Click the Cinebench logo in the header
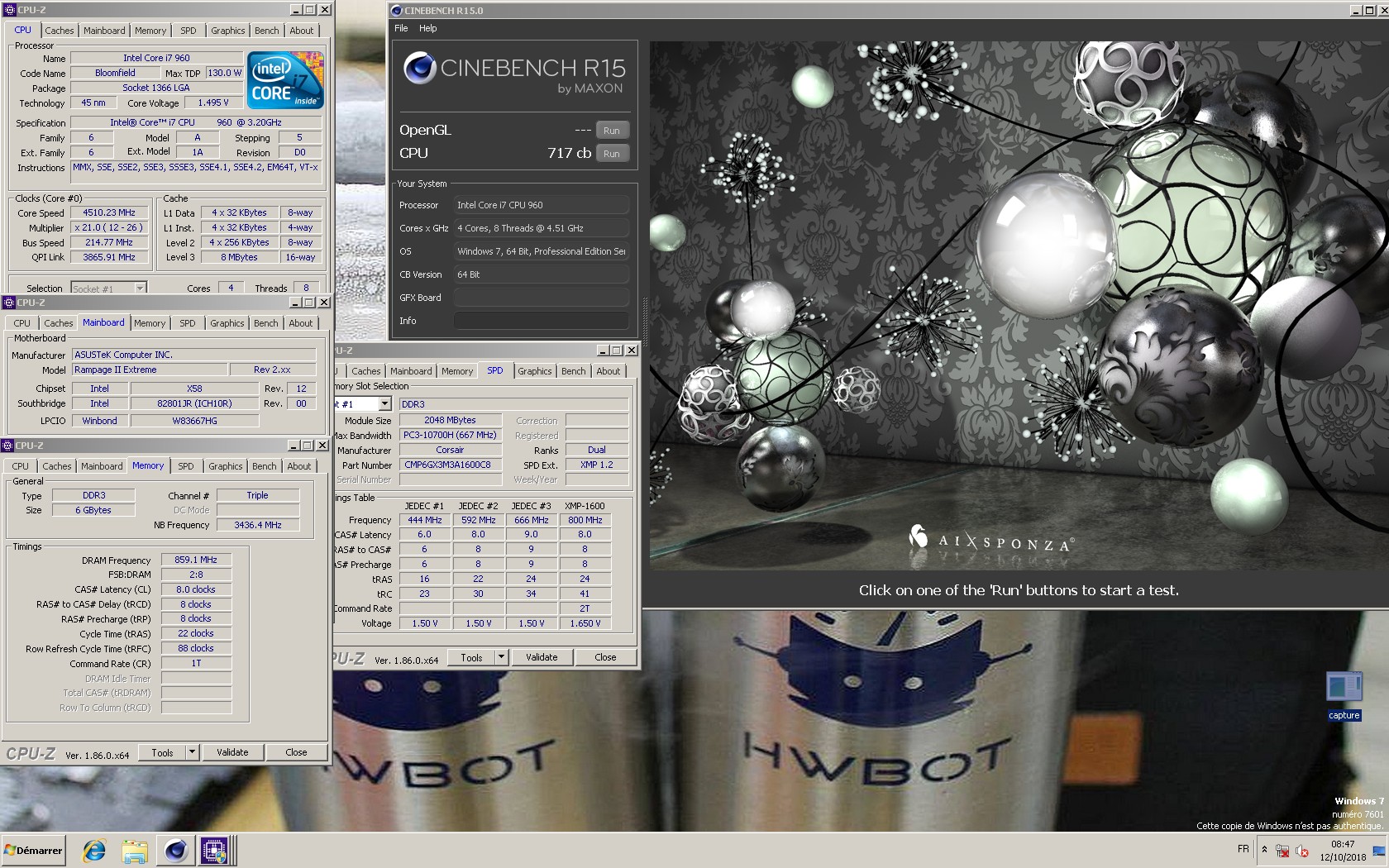Screen dimensions: 1389x868 tap(420, 68)
